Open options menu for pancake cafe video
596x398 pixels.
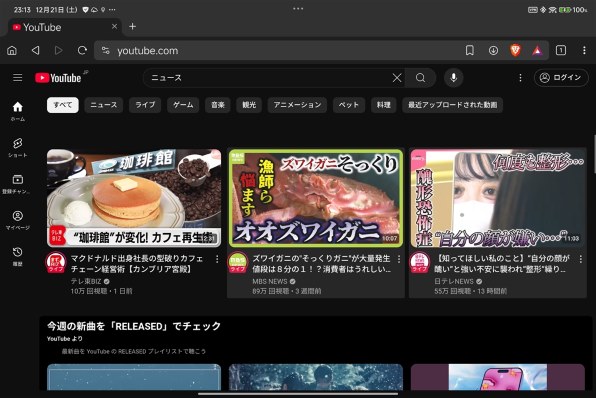[x=217, y=259]
